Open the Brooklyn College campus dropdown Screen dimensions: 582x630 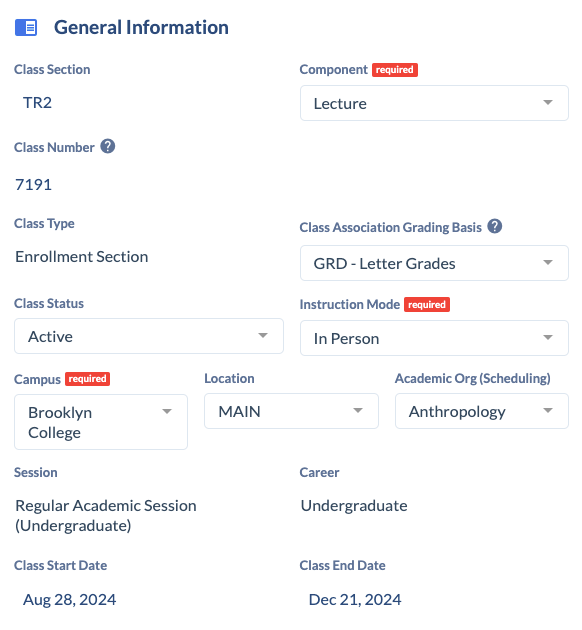point(101,422)
